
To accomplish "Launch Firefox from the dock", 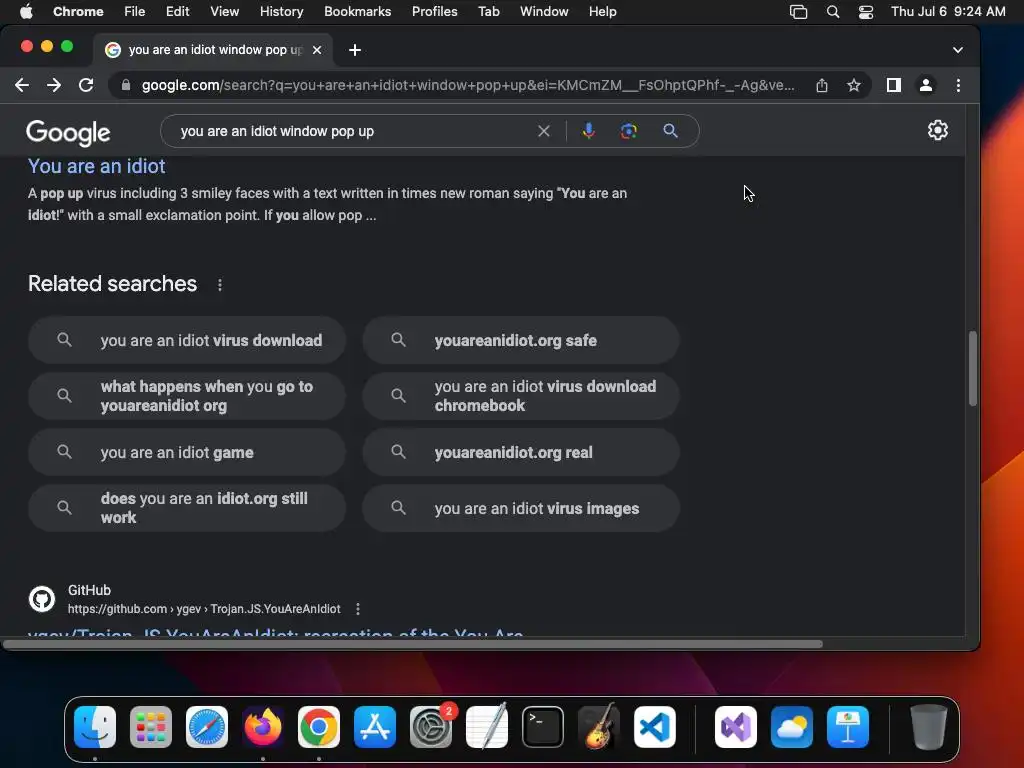I will click(x=263, y=727).
